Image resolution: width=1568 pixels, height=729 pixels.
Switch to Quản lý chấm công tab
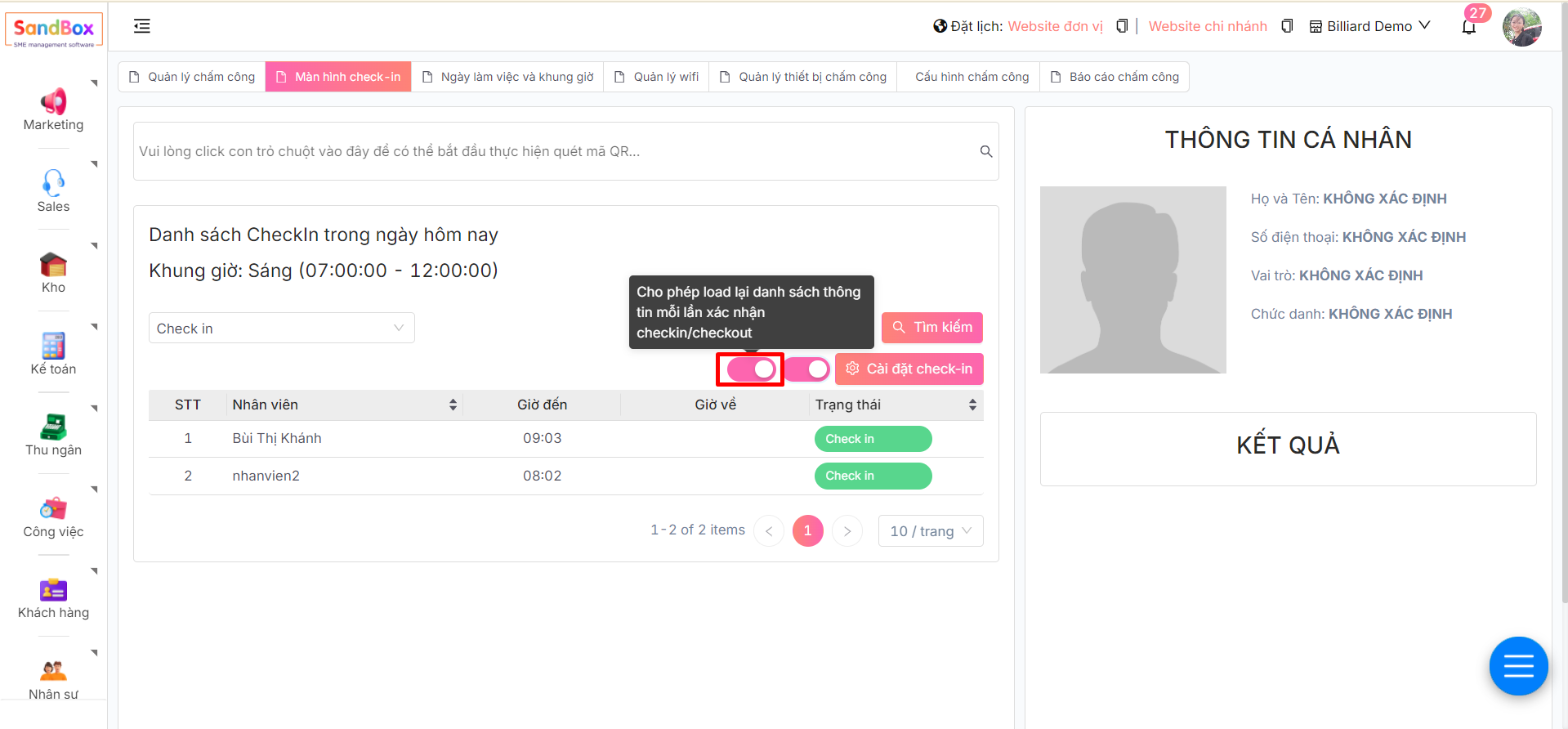click(x=192, y=77)
